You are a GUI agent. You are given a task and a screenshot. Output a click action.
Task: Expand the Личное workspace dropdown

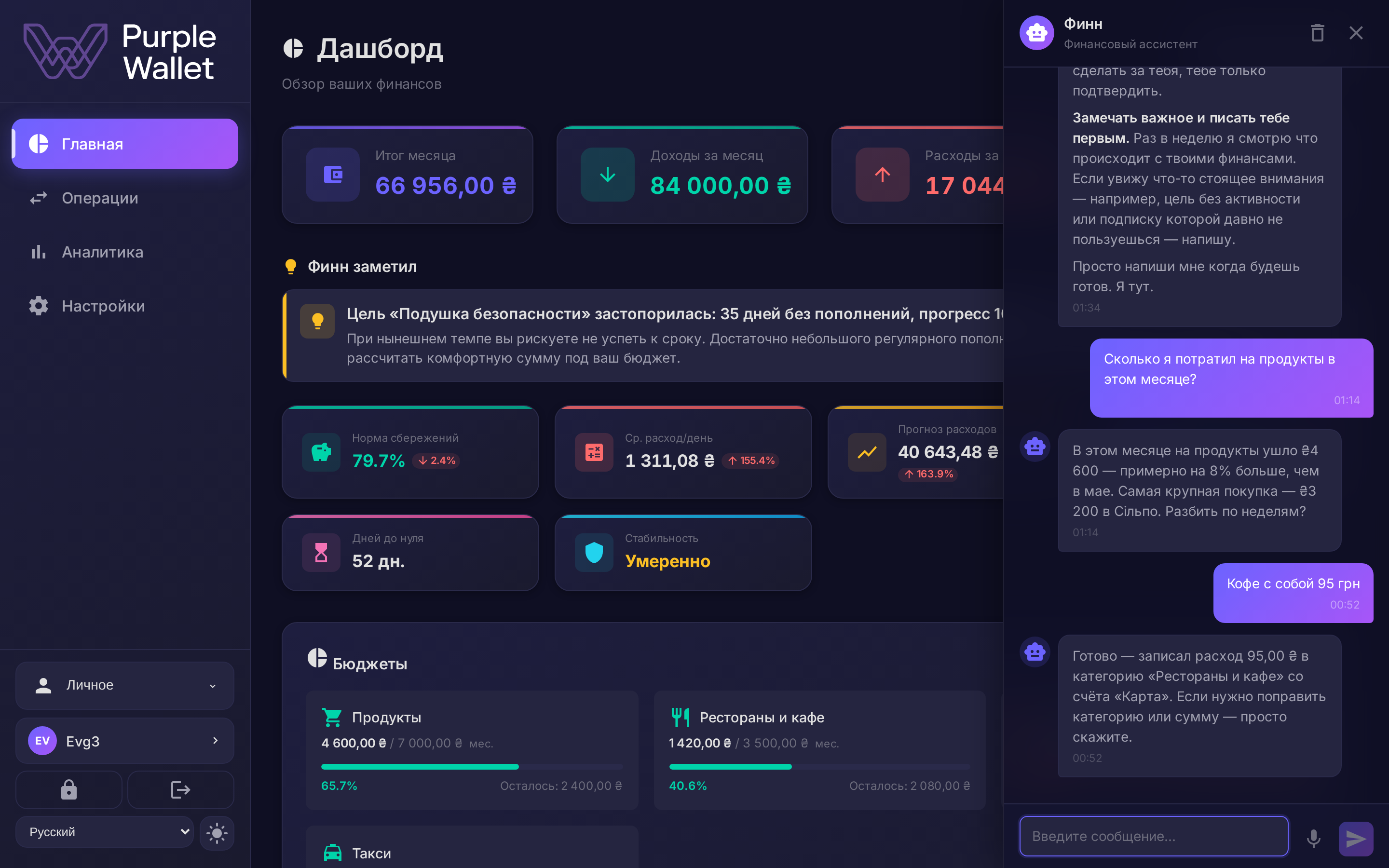pyautogui.click(x=124, y=685)
